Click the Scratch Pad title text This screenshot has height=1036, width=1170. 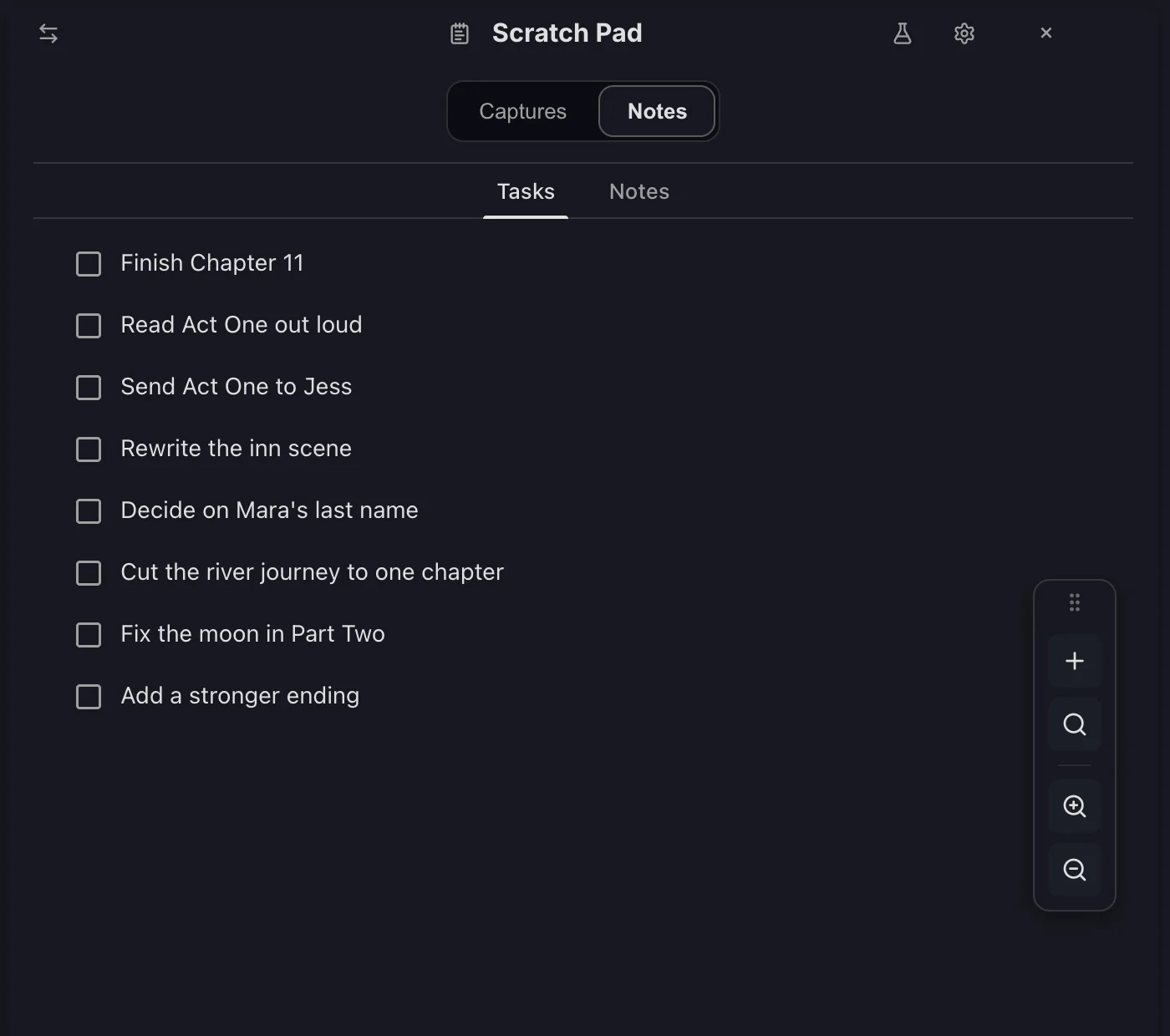pyautogui.click(x=567, y=33)
